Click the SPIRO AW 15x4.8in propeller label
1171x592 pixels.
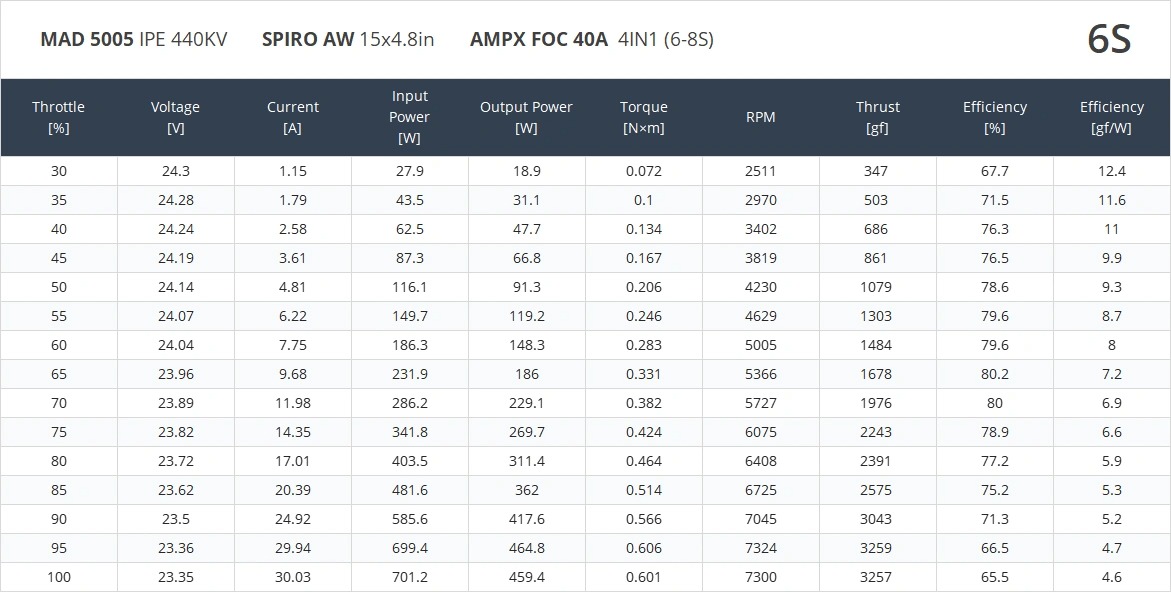[x=348, y=40]
